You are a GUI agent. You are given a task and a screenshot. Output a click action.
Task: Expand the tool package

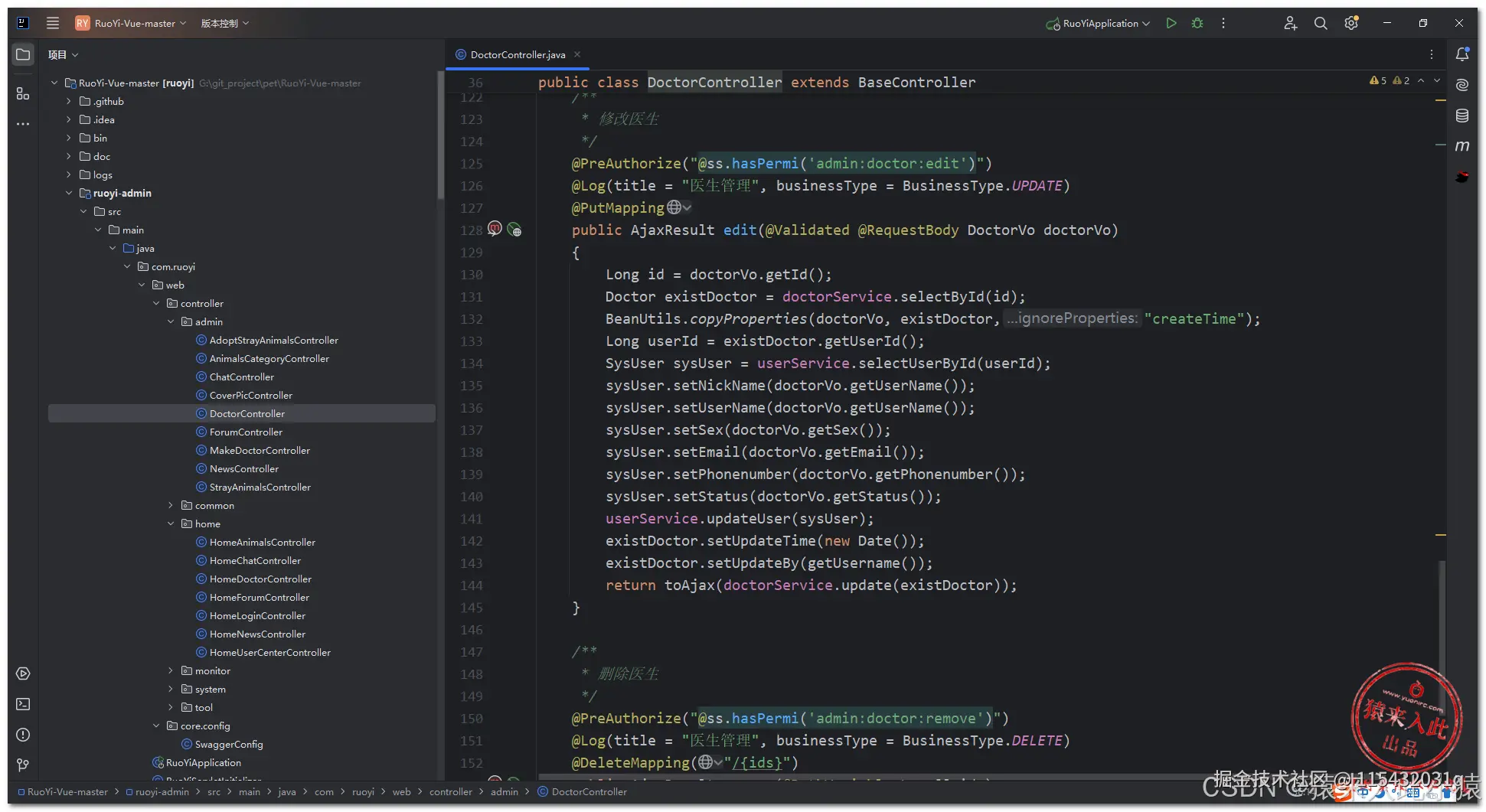[171, 707]
